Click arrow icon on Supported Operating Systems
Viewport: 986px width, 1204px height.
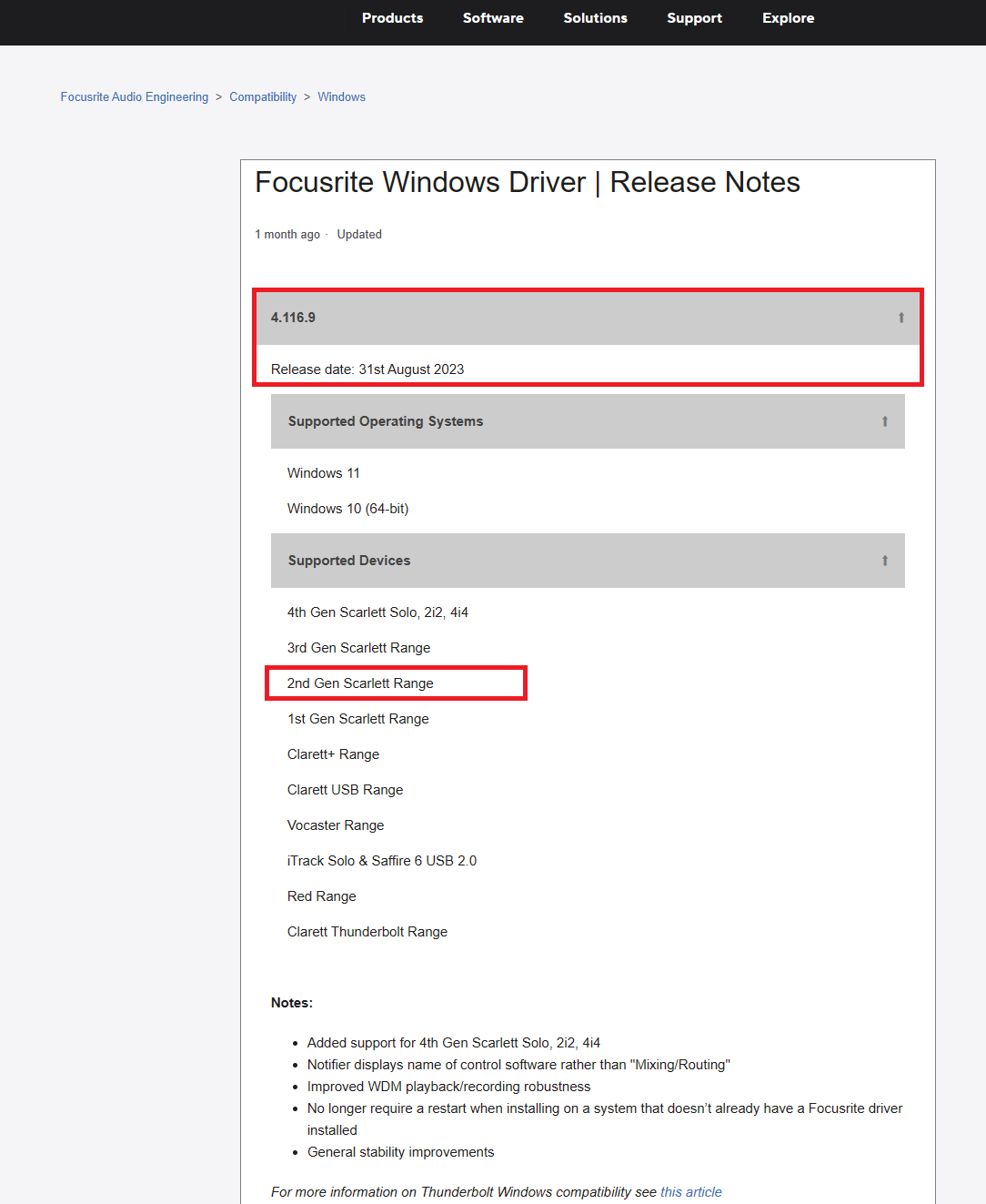[x=885, y=421]
